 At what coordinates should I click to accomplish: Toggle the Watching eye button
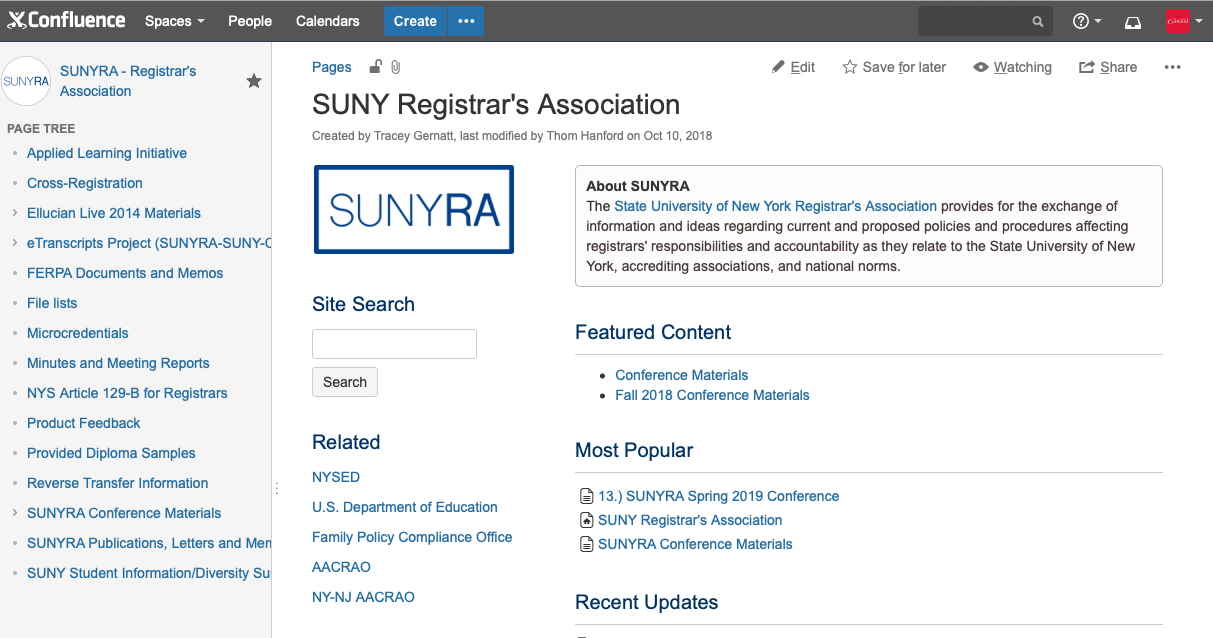click(1013, 67)
